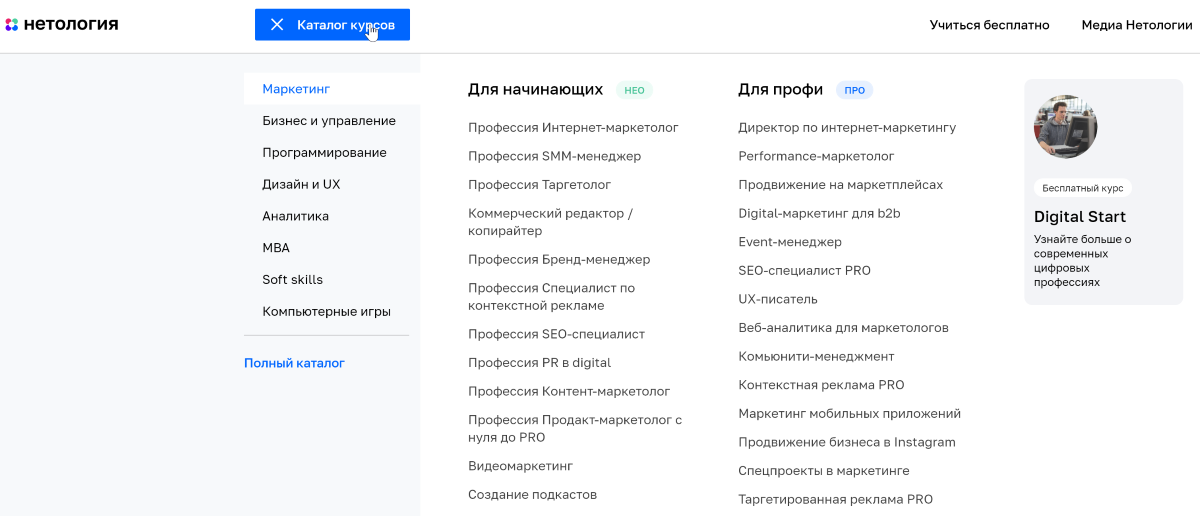Open Директор по интернет-маркетингу course

tap(847, 128)
